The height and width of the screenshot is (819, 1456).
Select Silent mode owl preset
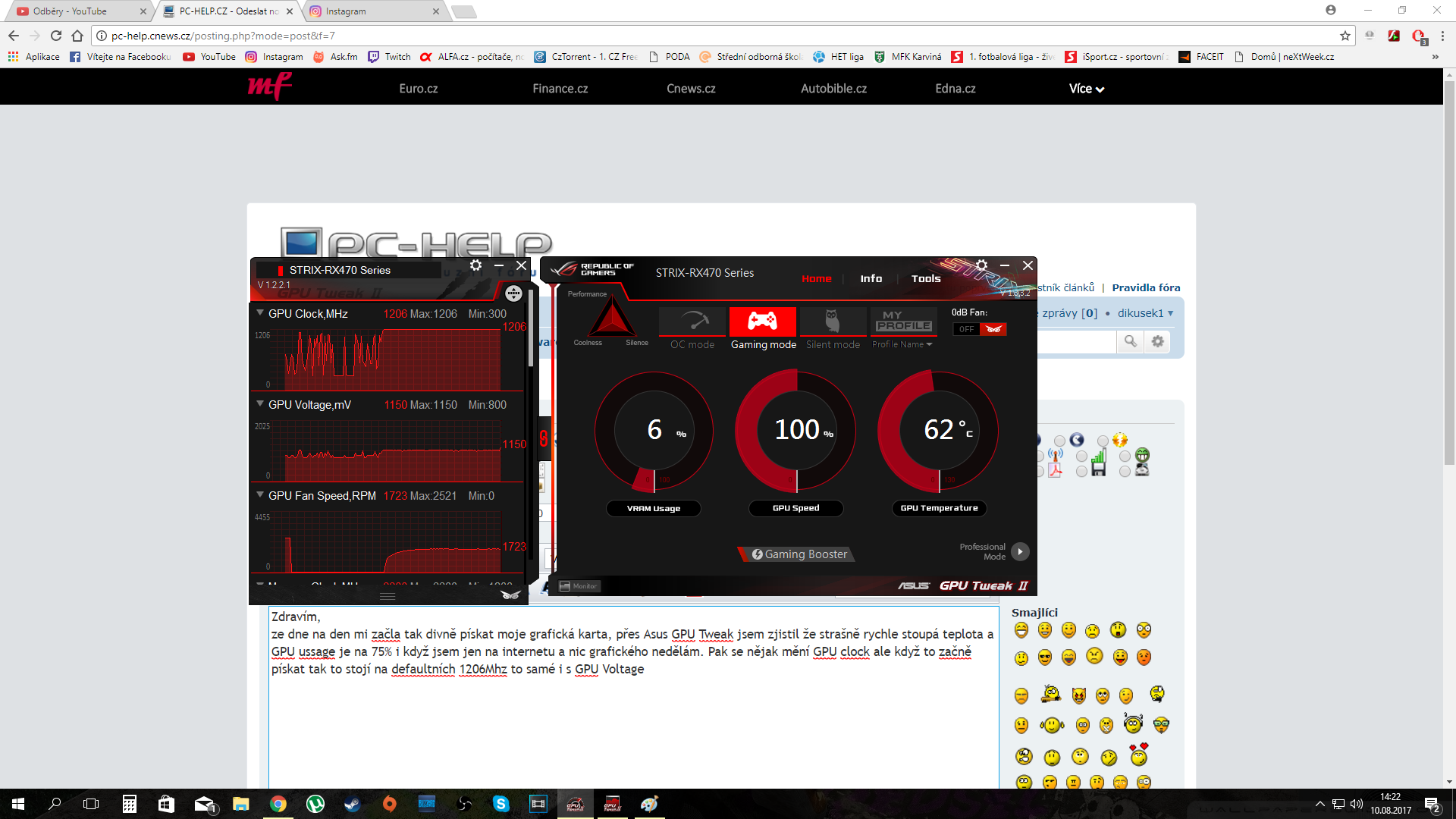pos(833,328)
